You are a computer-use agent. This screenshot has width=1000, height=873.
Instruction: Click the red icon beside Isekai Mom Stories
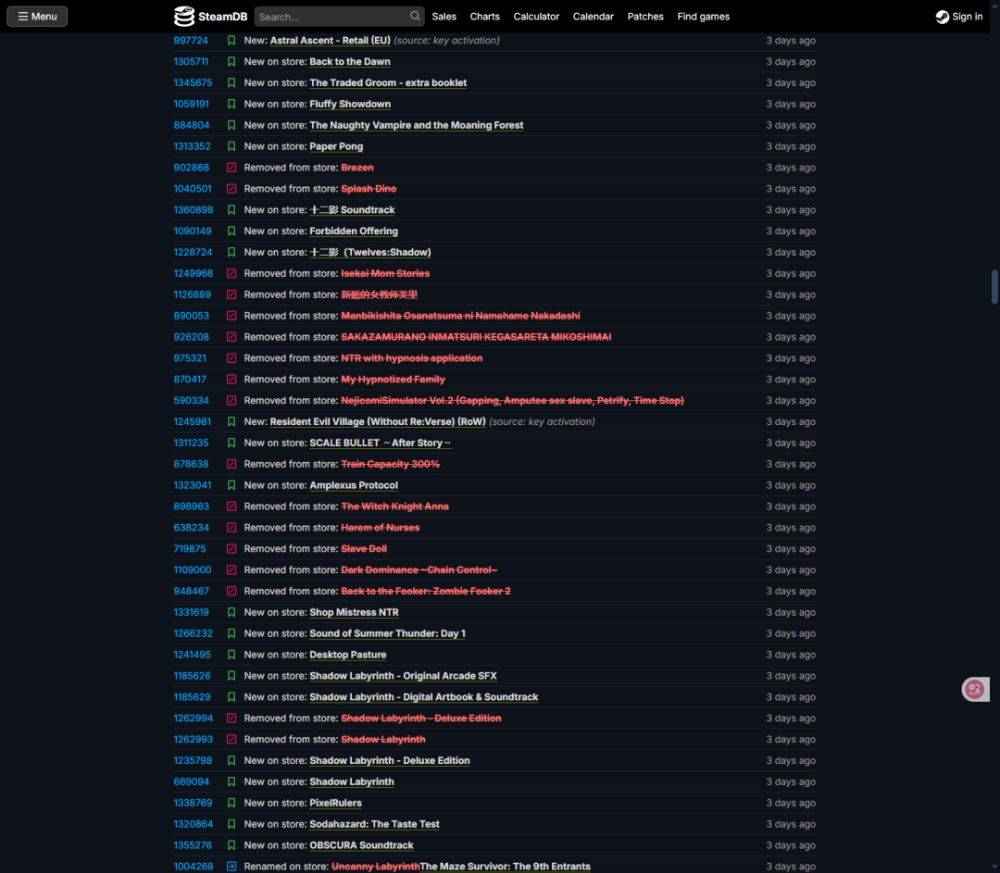[232, 274]
